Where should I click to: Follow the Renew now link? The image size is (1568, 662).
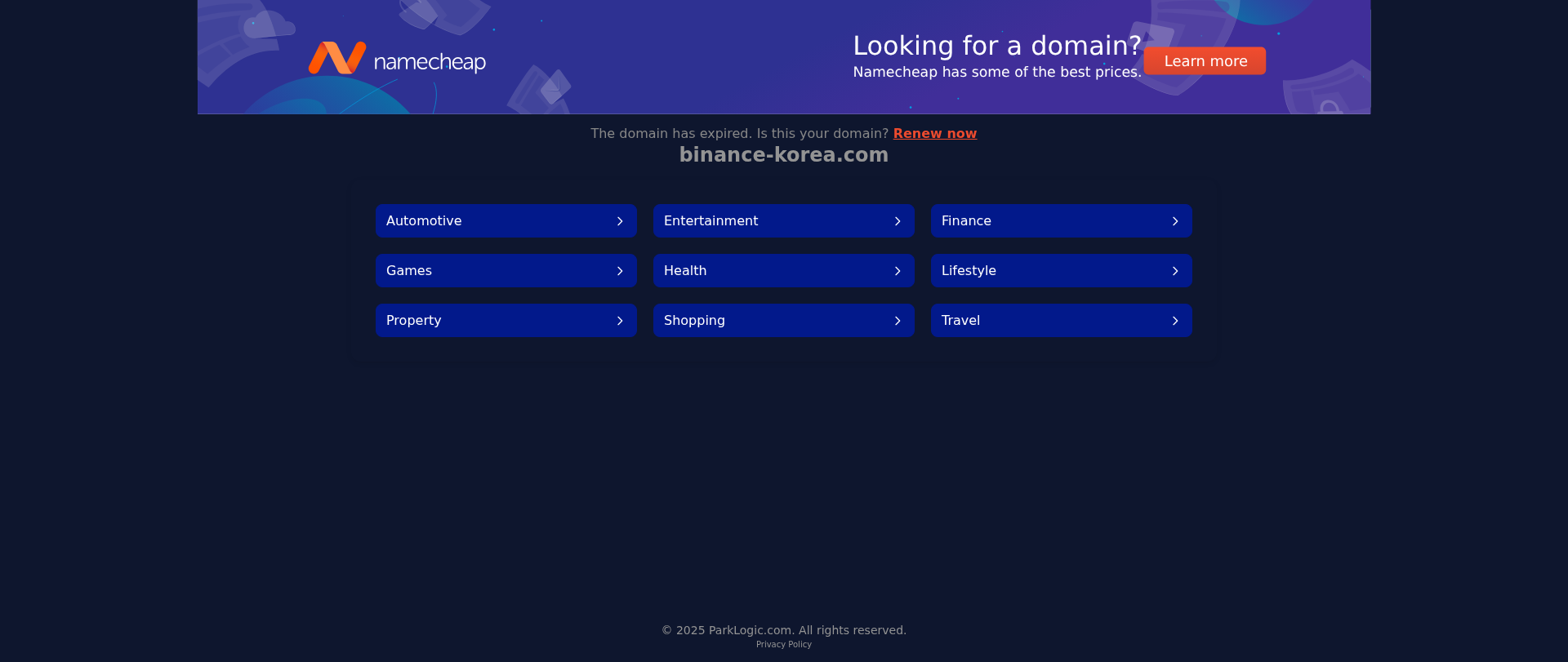934,134
